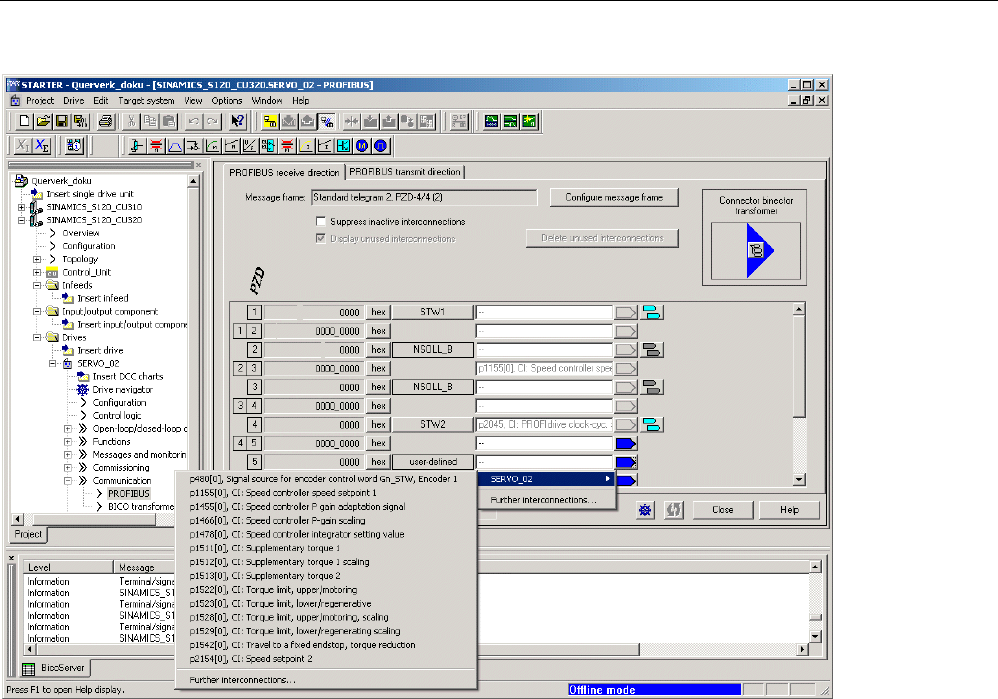Click the blue square-wave pulse icon
The width and height of the screenshot is (998, 699).
(x=381, y=146)
